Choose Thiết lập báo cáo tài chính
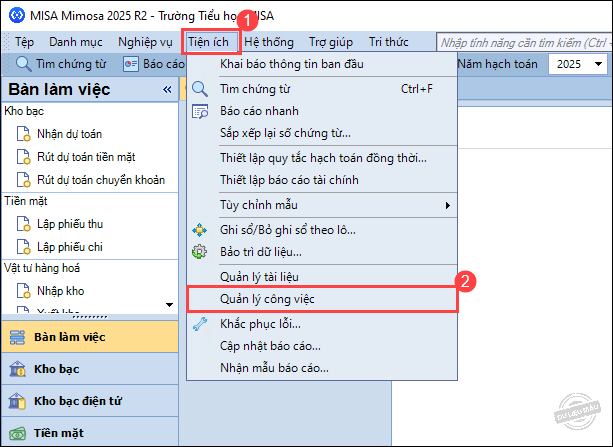This screenshot has width=613, height=447. (x=322, y=180)
